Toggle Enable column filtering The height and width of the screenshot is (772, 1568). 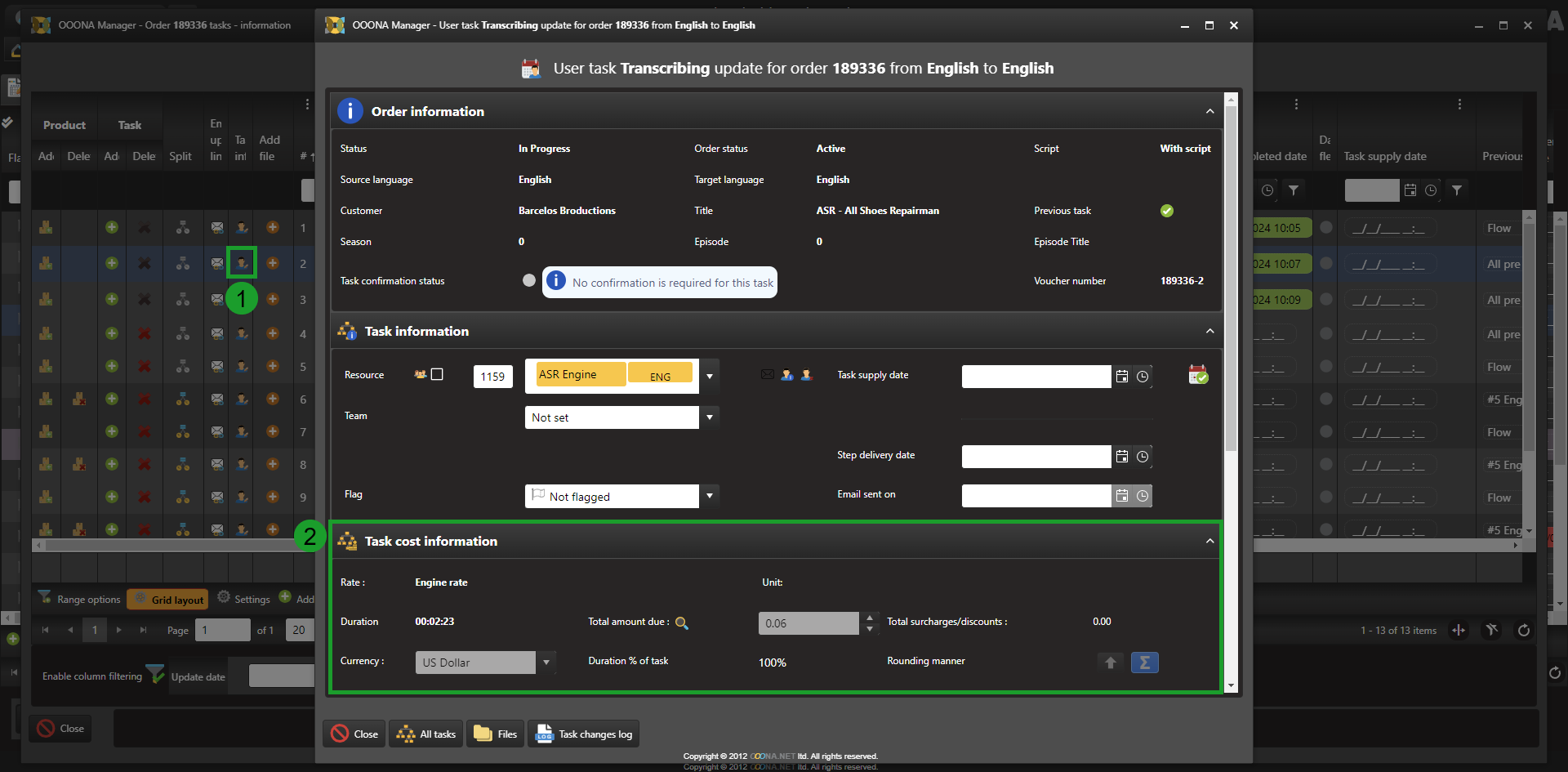coord(154,675)
